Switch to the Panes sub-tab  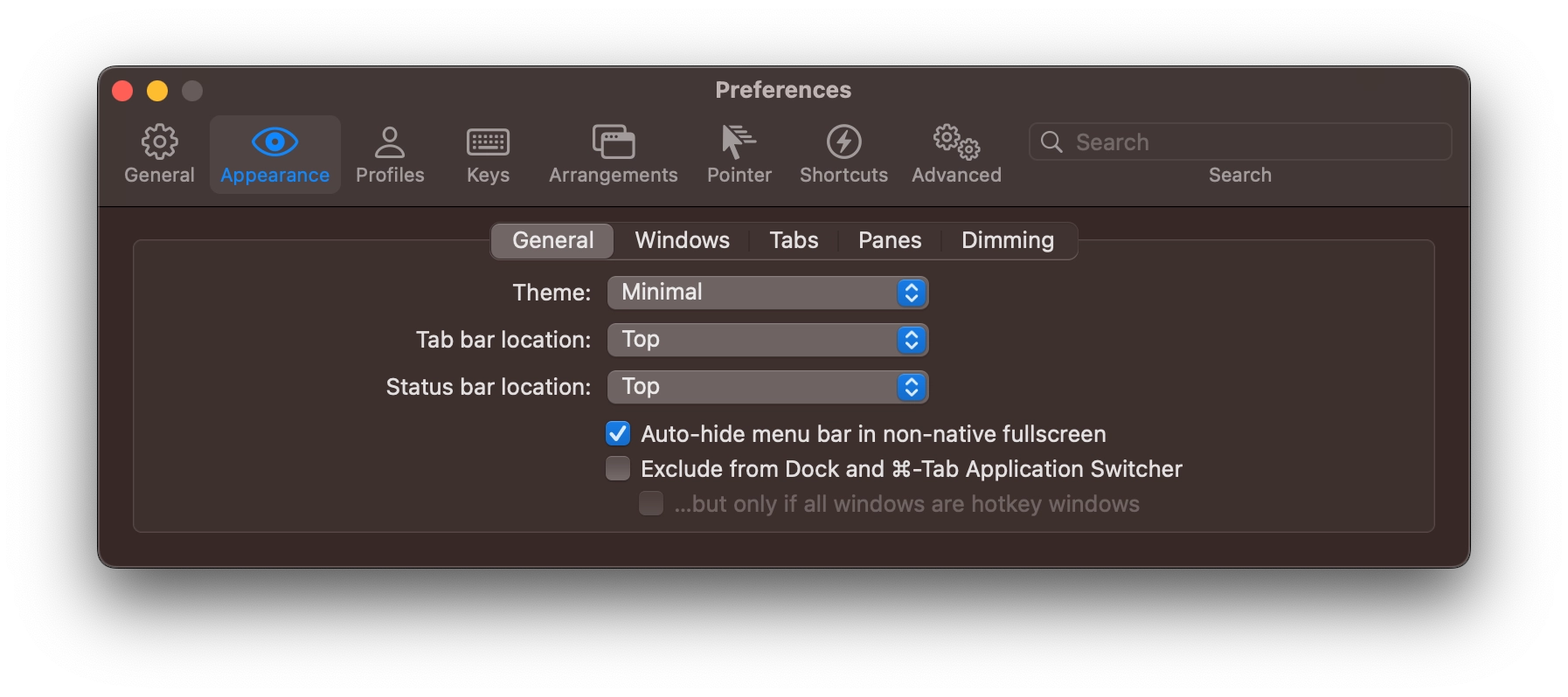(x=890, y=240)
